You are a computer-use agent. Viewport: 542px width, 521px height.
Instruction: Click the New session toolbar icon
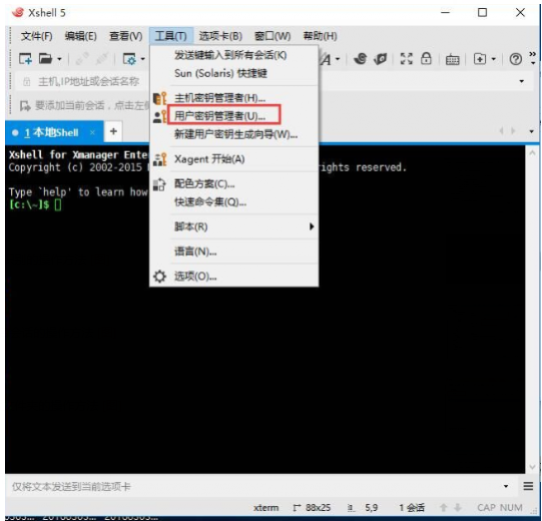point(25,59)
